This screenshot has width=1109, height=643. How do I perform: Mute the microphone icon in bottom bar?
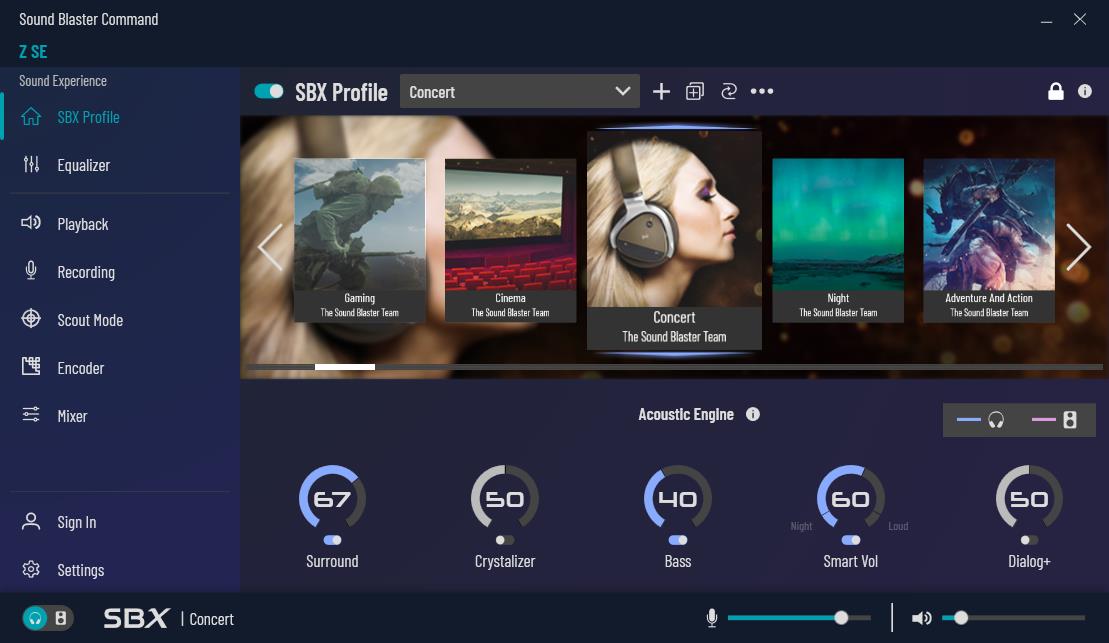point(712,618)
